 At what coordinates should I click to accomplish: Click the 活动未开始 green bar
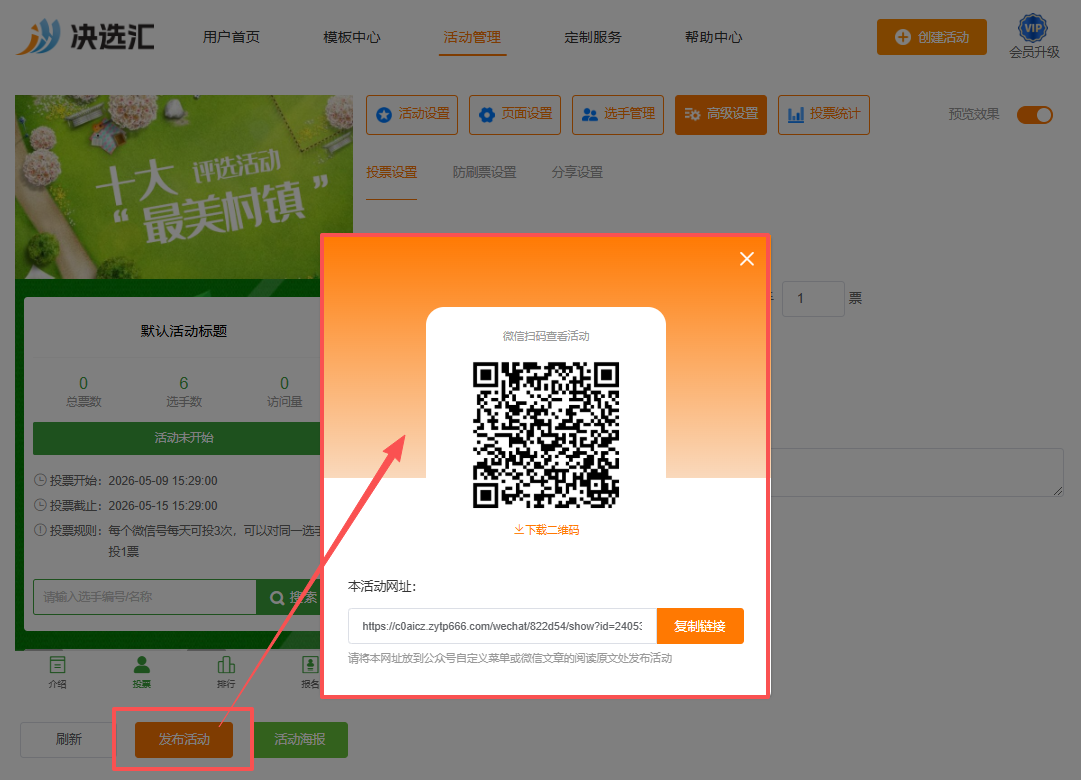177,438
